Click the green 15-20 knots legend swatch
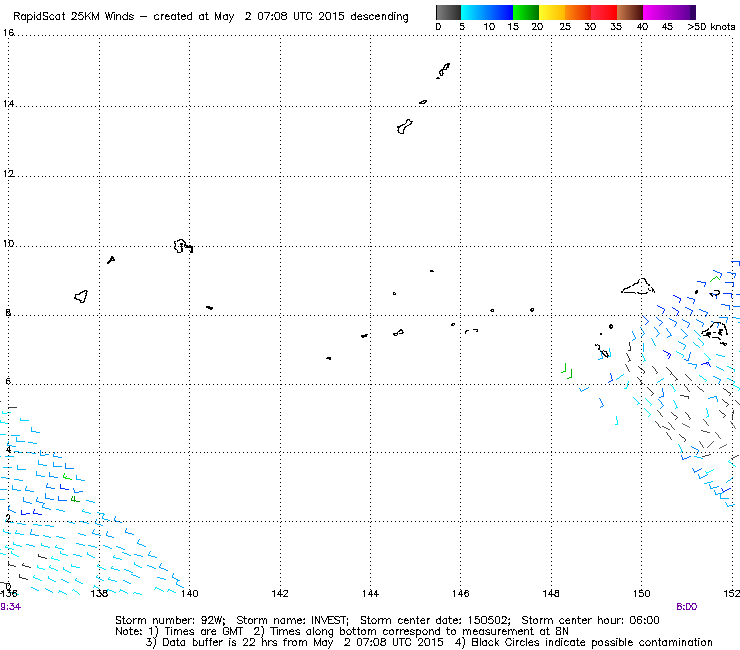Image resolution: width=740 pixels, height=650 pixels. [526, 12]
